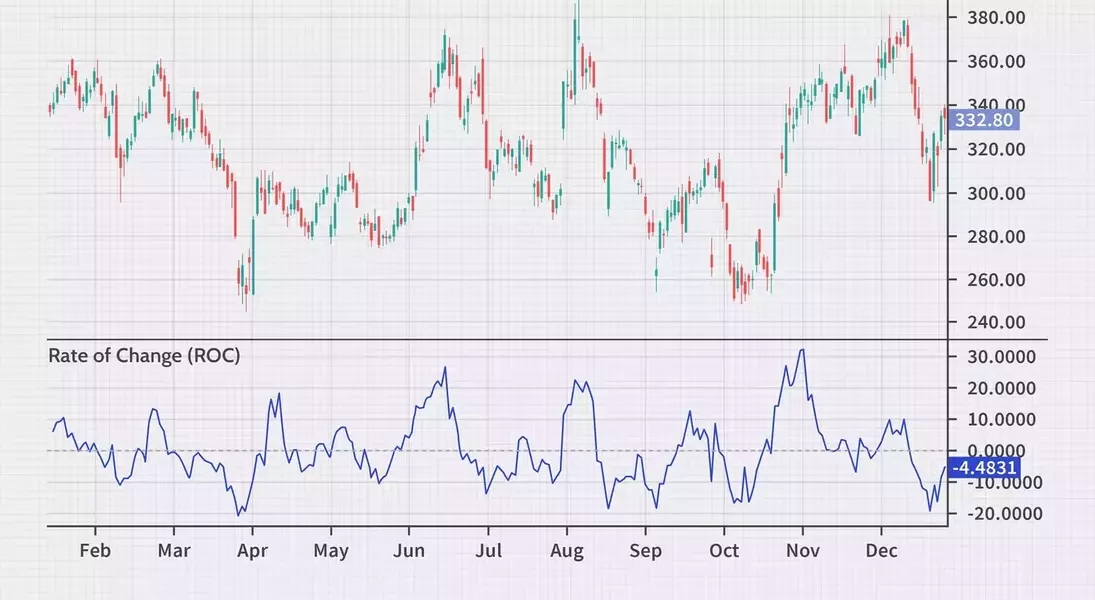Click the Feb month marker
Screen dimensions: 1095x600
(x=95, y=550)
